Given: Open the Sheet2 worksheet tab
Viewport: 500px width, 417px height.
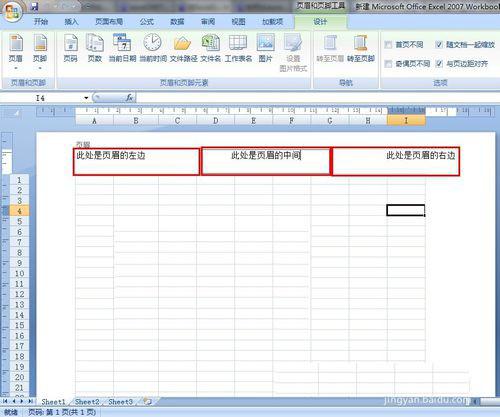Looking at the screenshot, I should 87,402.
